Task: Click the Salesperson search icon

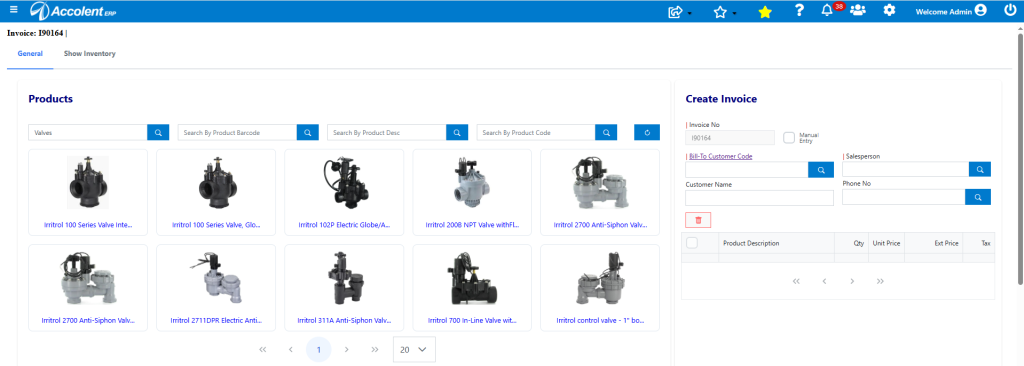Action: tap(980, 169)
